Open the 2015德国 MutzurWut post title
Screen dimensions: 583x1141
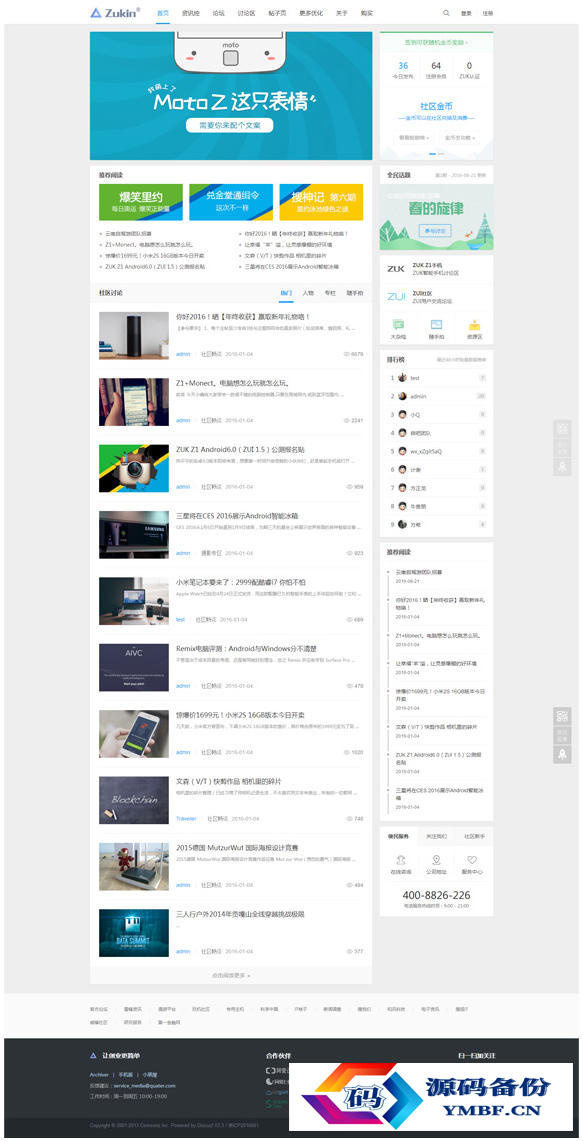click(237, 848)
